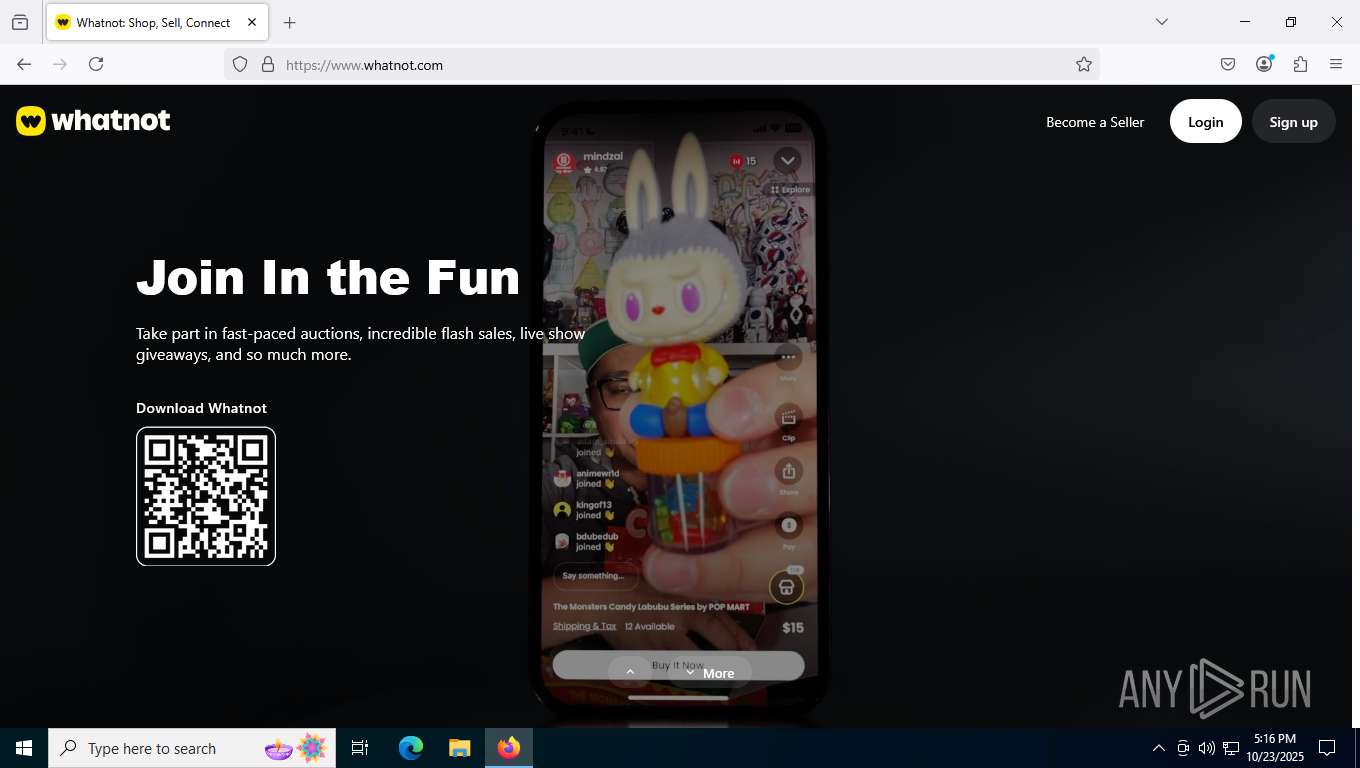Open the Firefox application menu
This screenshot has height=768, width=1360.
coord(1336,64)
